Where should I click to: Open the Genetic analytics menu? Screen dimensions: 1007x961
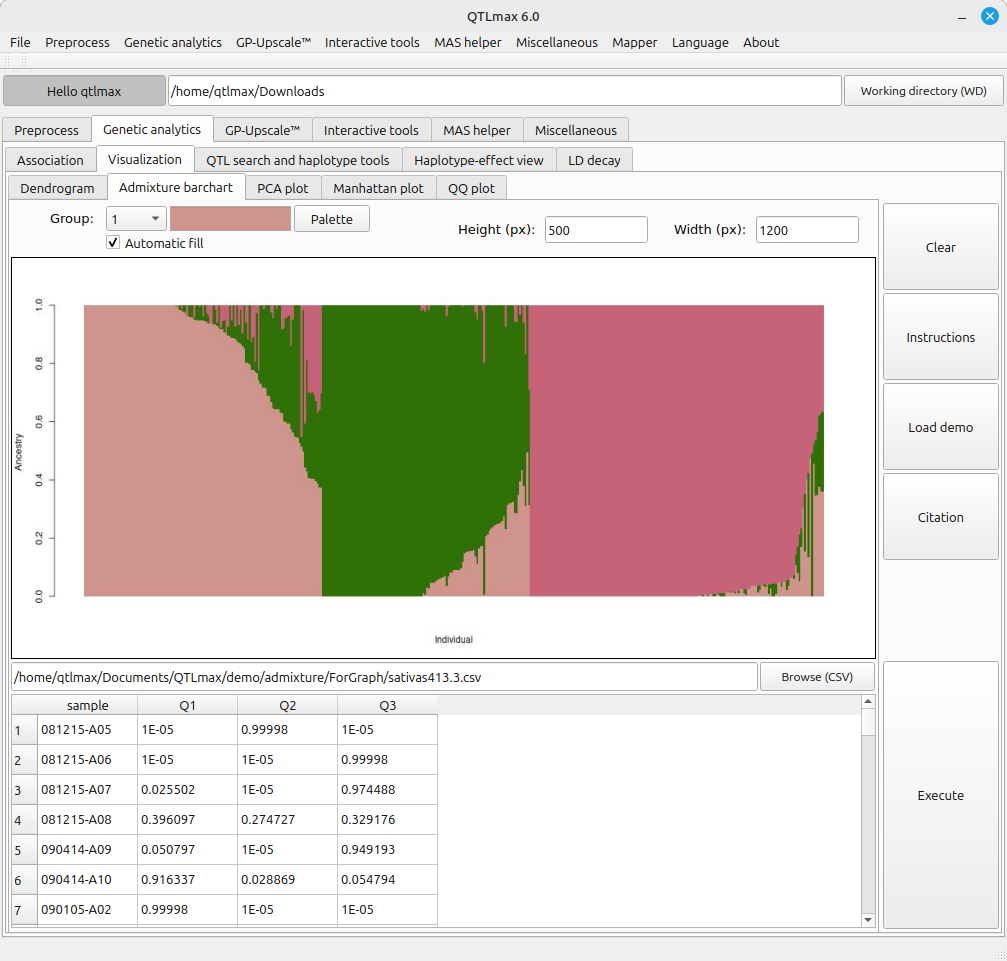(x=173, y=42)
